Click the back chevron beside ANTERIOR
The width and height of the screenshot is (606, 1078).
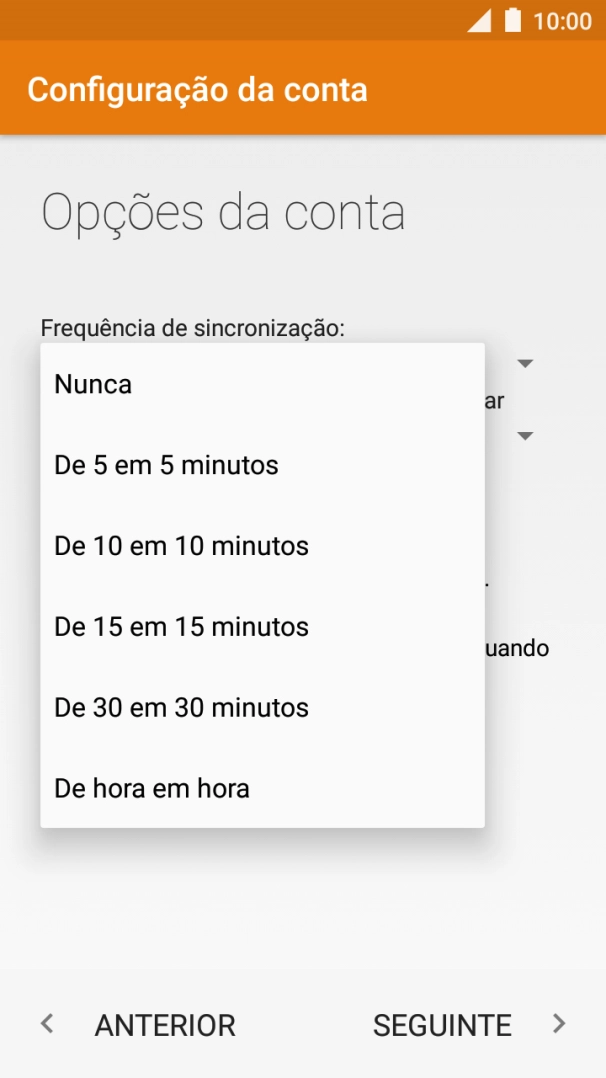click(47, 1024)
